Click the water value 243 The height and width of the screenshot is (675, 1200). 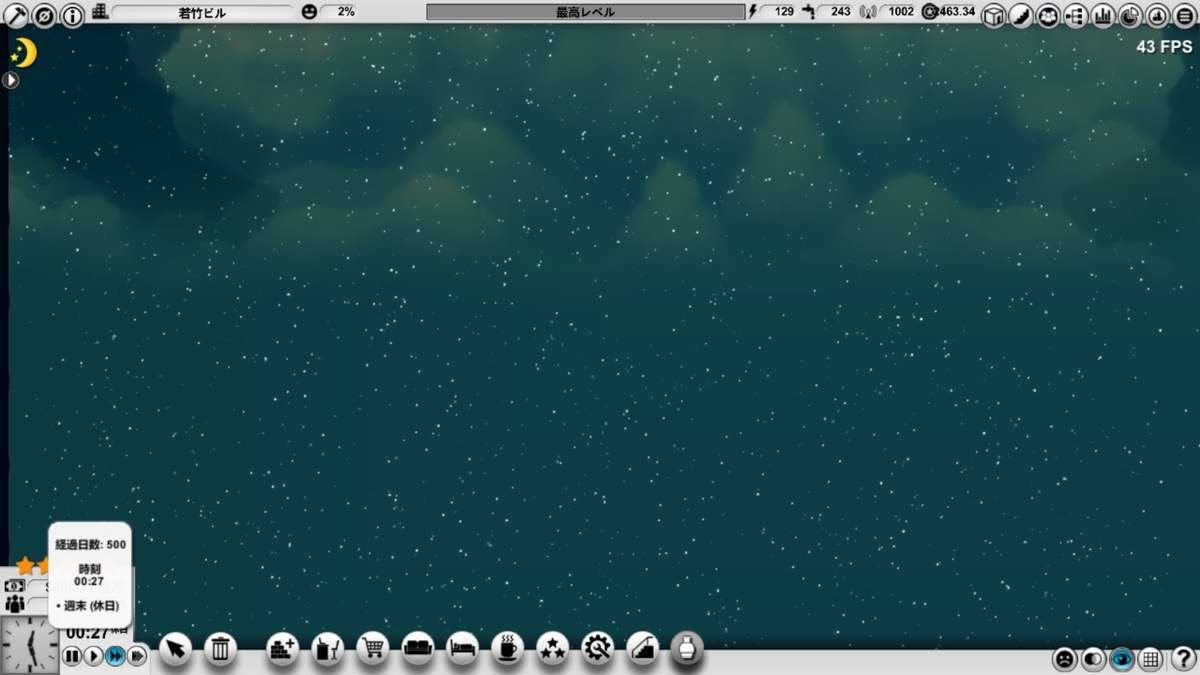click(x=841, y=12)
